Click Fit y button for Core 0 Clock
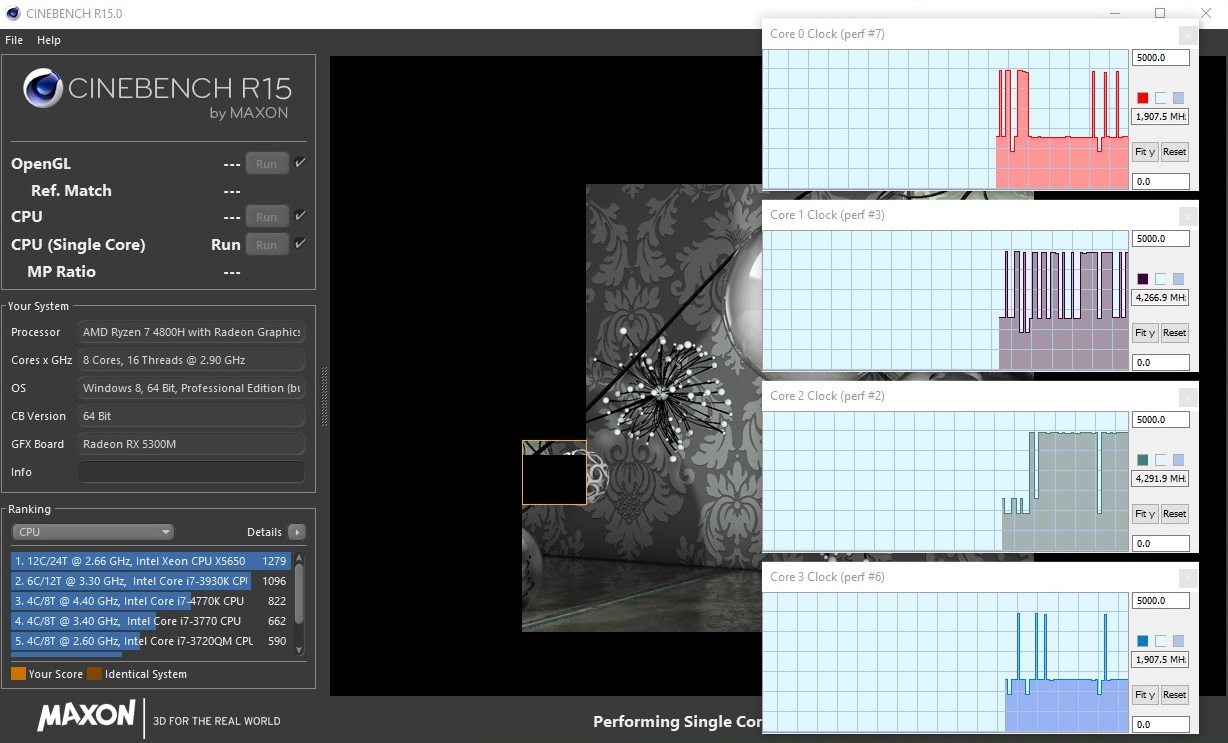This screenshot has width=1228, height=743. [1145, 152]
